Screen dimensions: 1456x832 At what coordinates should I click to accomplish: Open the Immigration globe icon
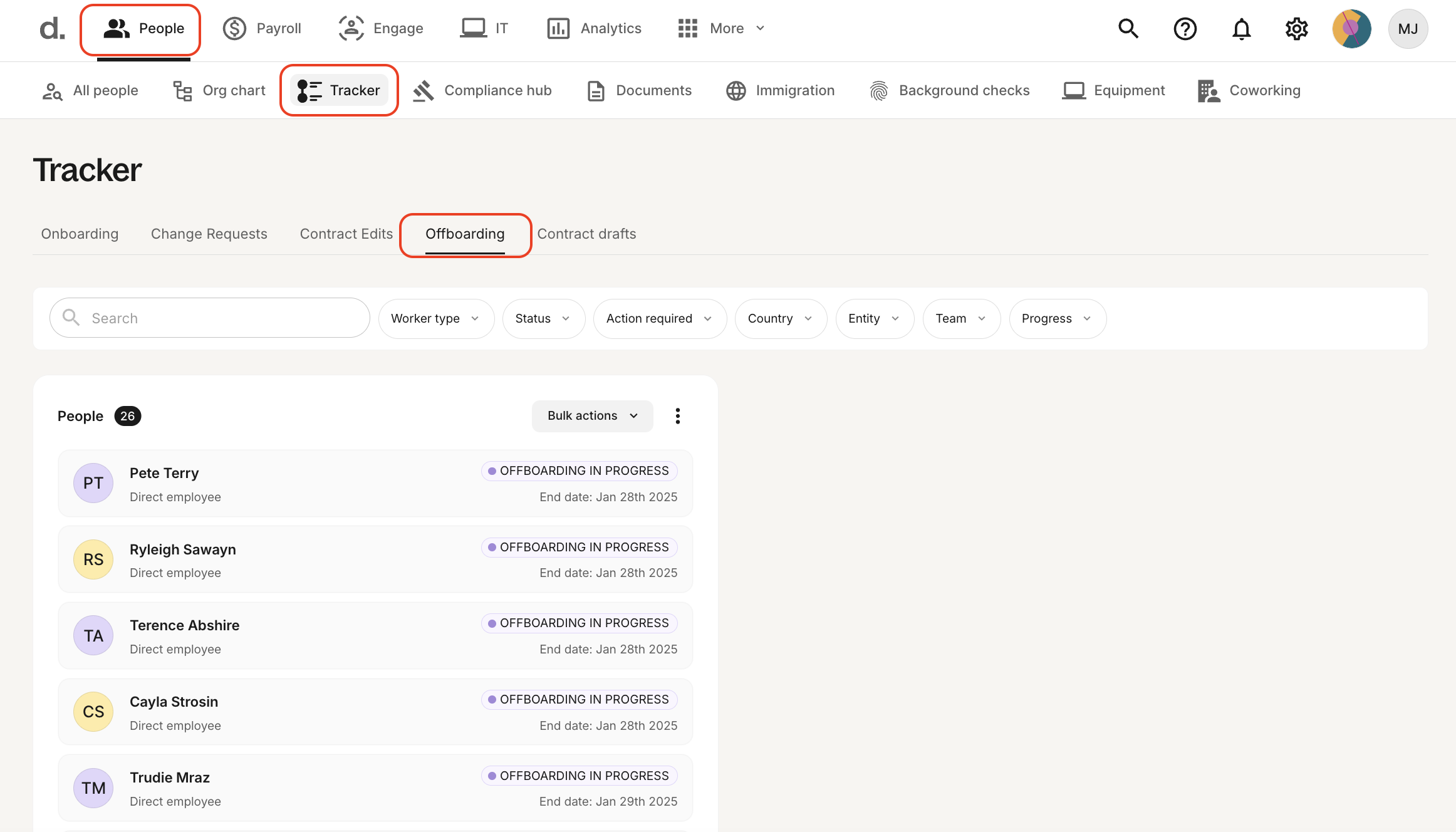click(x=736, y=90)
